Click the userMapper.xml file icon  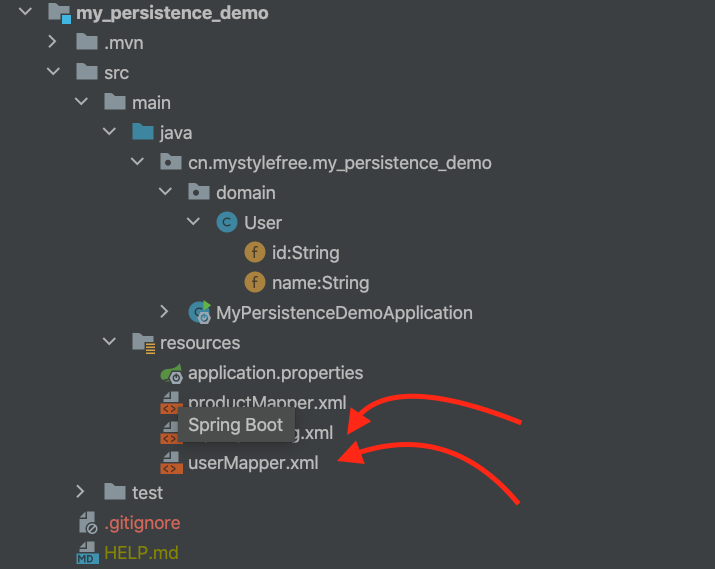point(170,463)
